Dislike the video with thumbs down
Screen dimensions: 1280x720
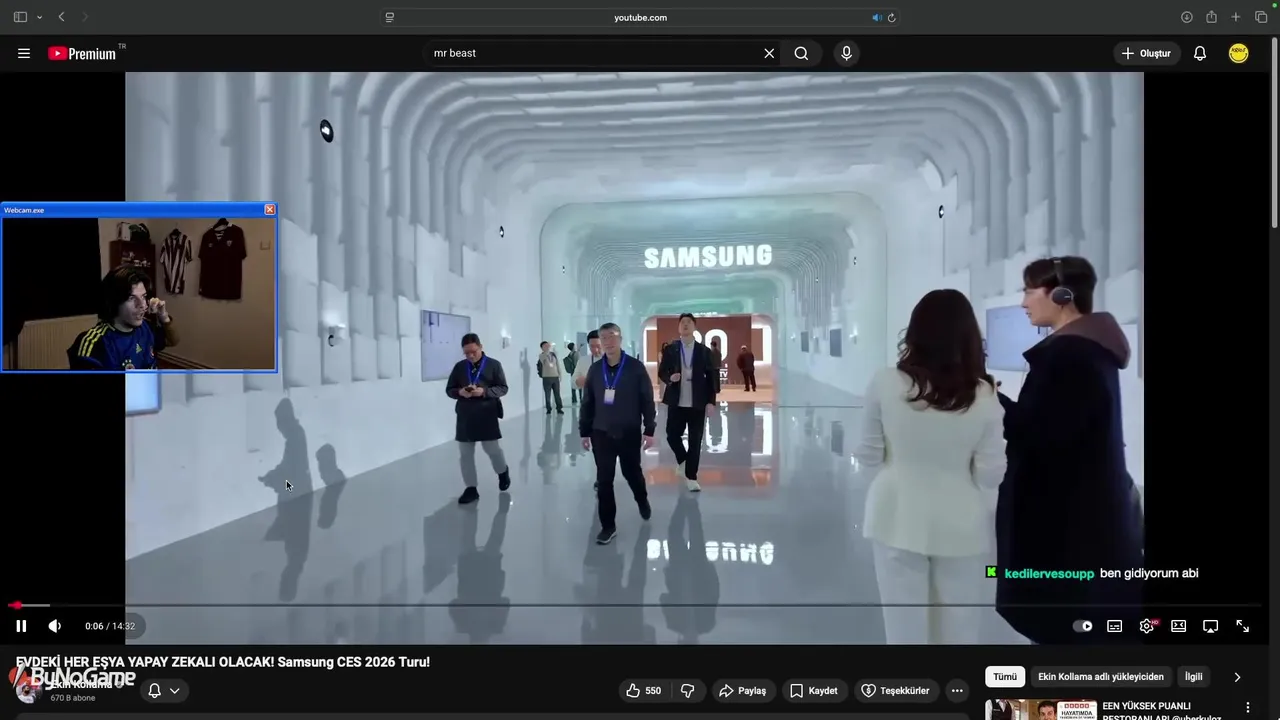(x=687, y=691)
